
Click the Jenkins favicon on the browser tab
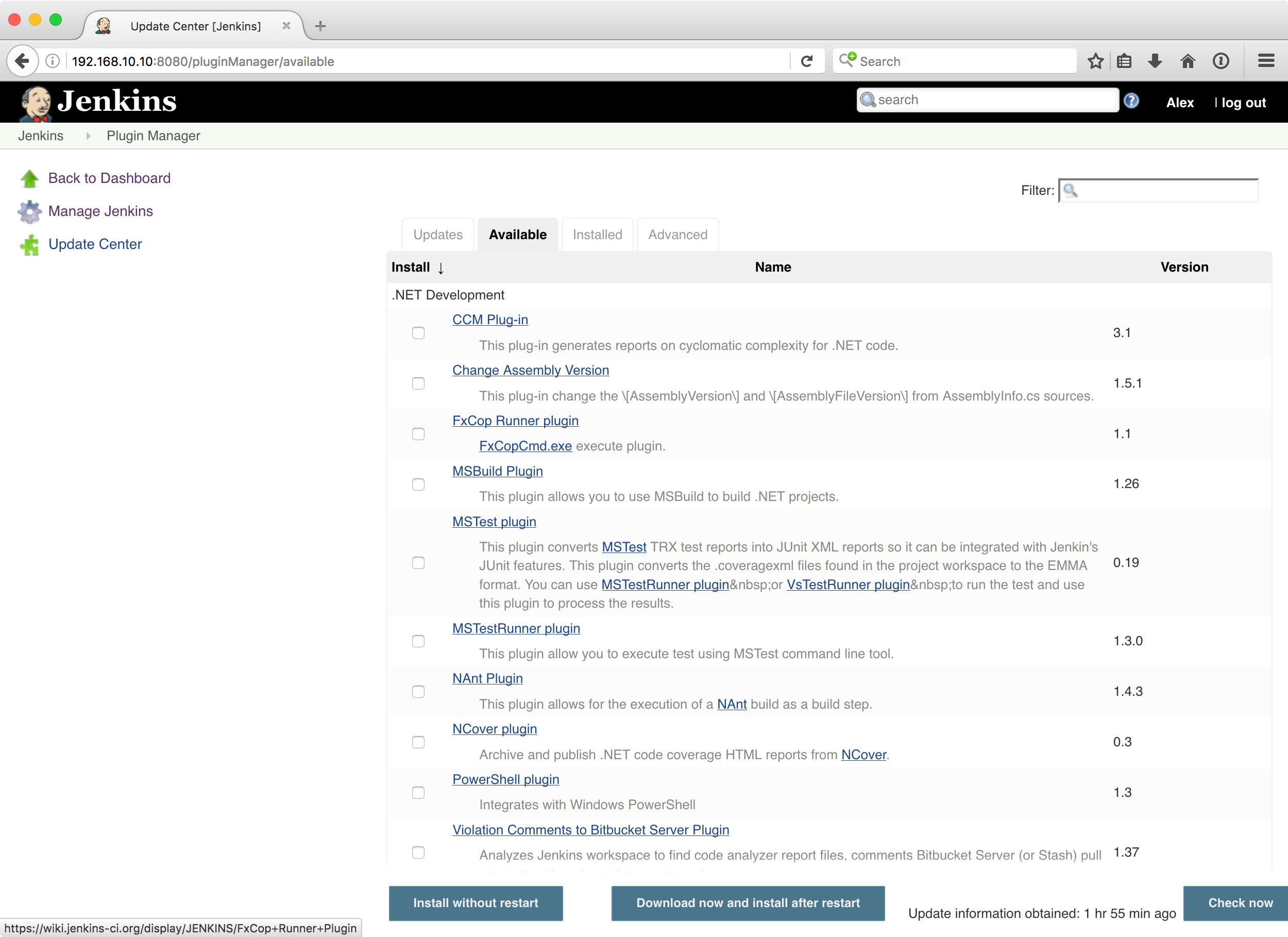click(103, 26)
